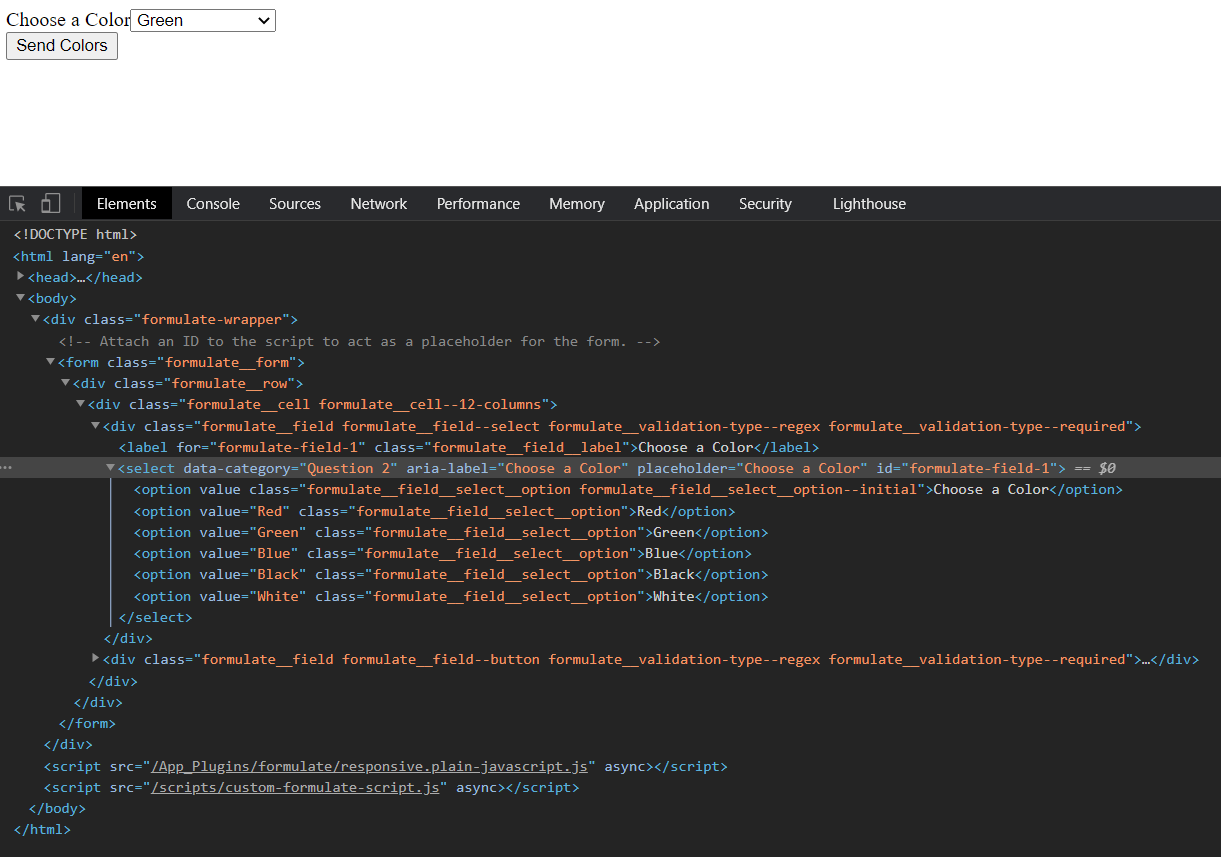Viewport: 1221px width, 857px height.
Task: Open the custom-formulate-script.js link
Action: (294, 787)
